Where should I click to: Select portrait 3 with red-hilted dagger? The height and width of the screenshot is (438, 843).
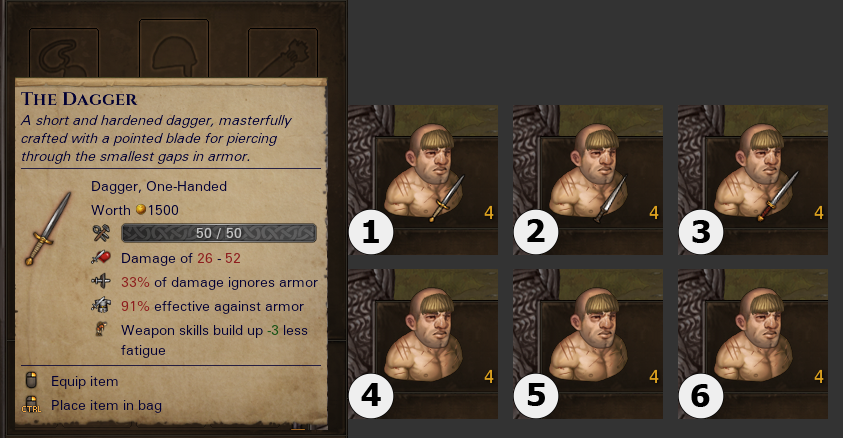[x=753, y=179]
